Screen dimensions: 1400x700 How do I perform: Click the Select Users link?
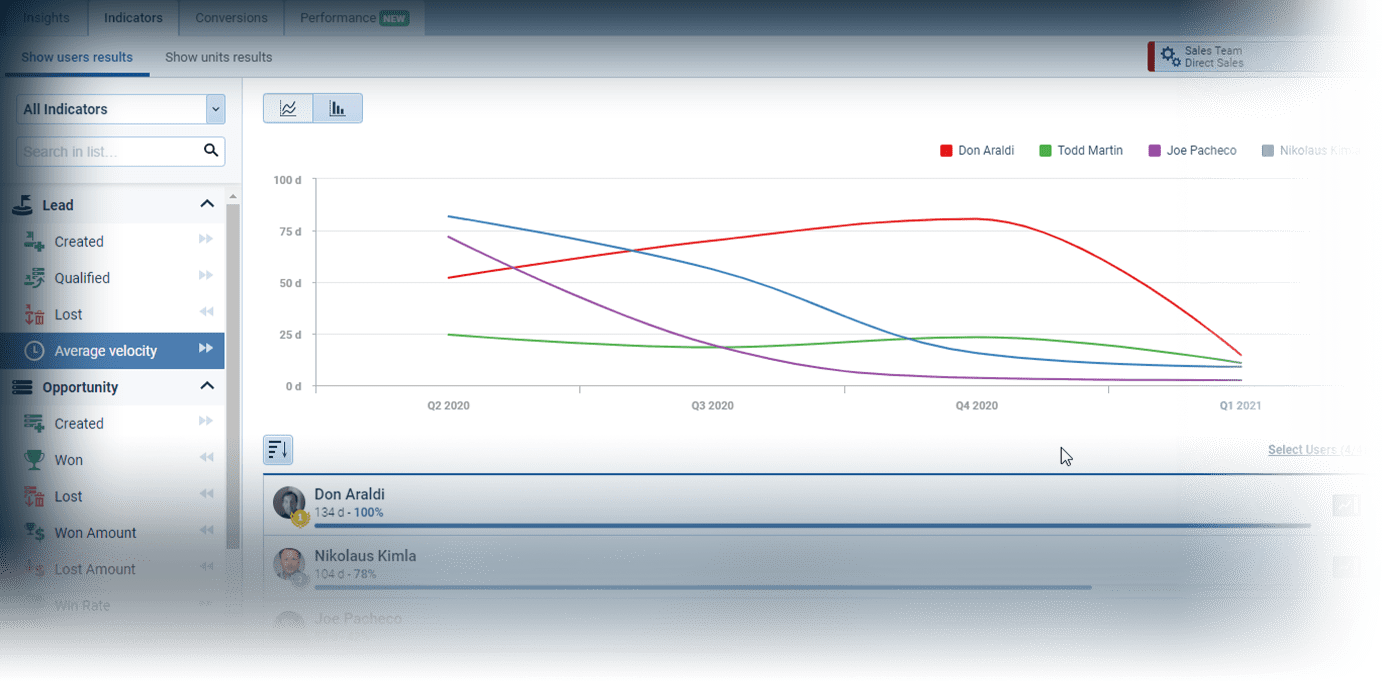(x=1315, y=450)
